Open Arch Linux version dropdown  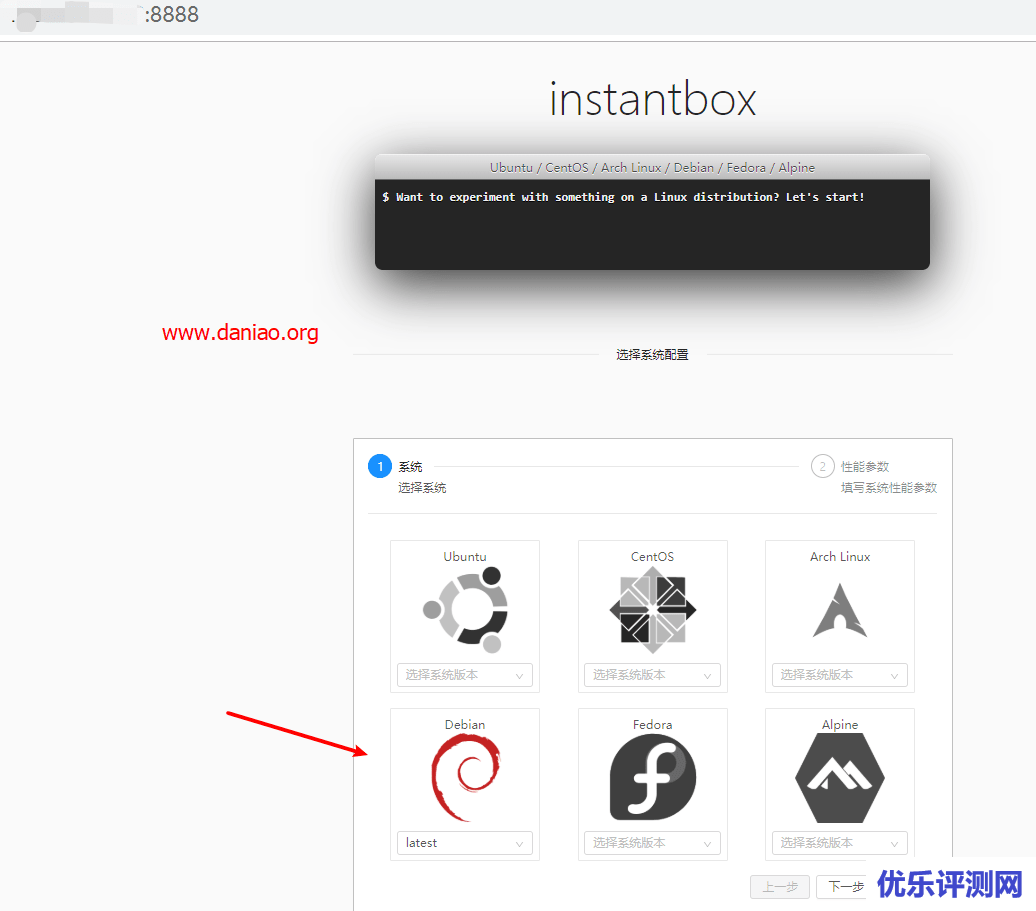(x=840, y=675)
